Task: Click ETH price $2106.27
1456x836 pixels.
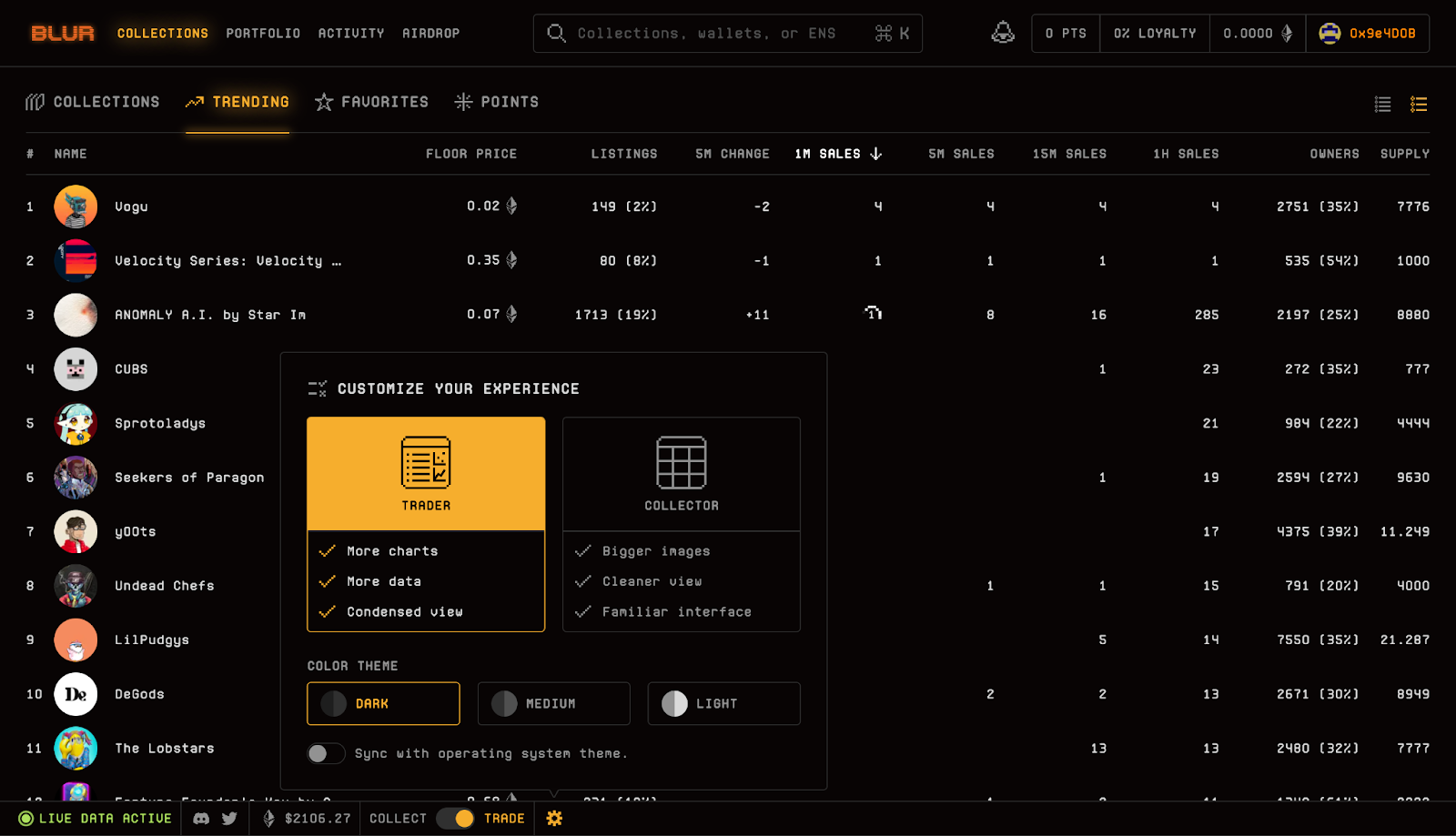Action: (x=308, y=819)
